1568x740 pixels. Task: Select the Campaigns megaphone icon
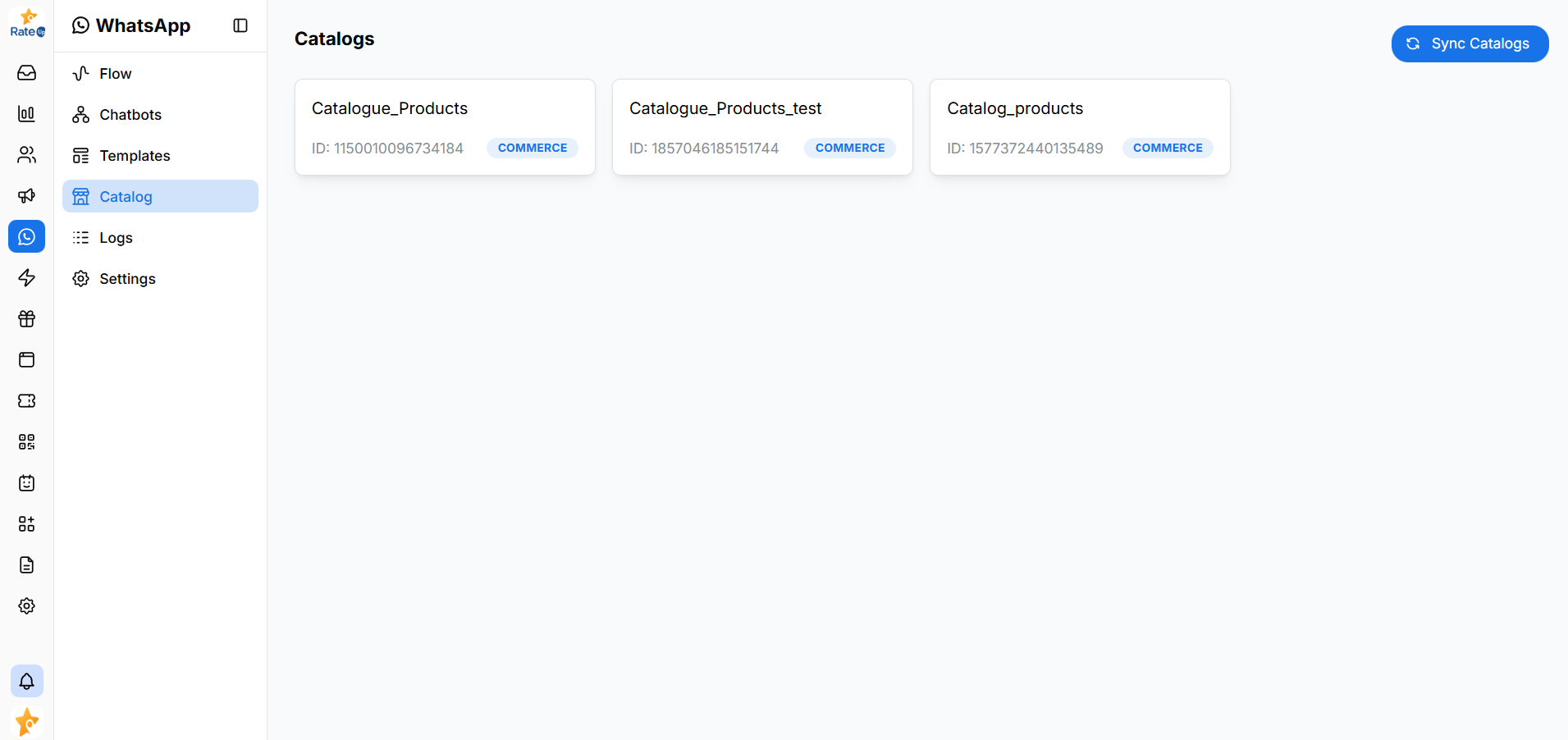pyautogui.click(x=26, y=195)
